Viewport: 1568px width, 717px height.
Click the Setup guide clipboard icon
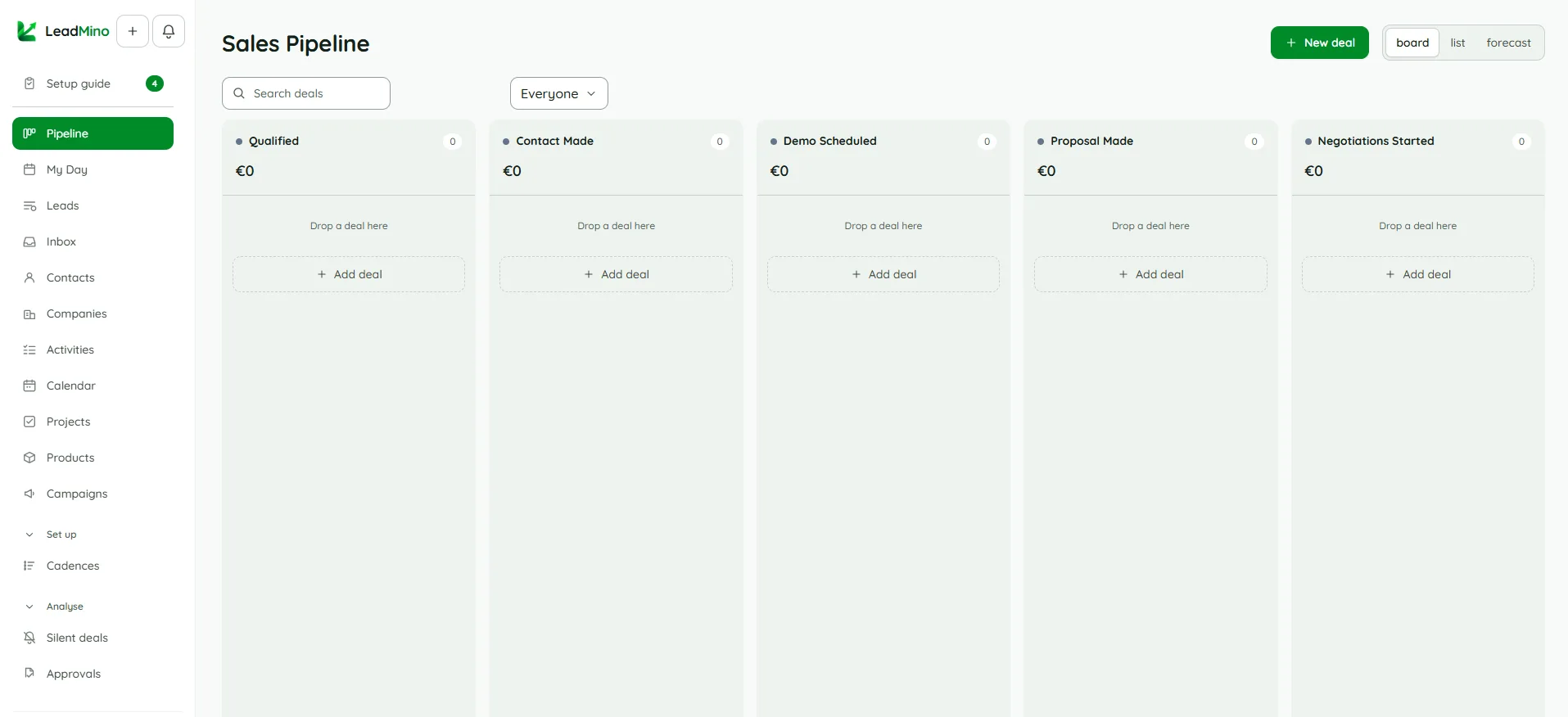(x=29, y=83)
